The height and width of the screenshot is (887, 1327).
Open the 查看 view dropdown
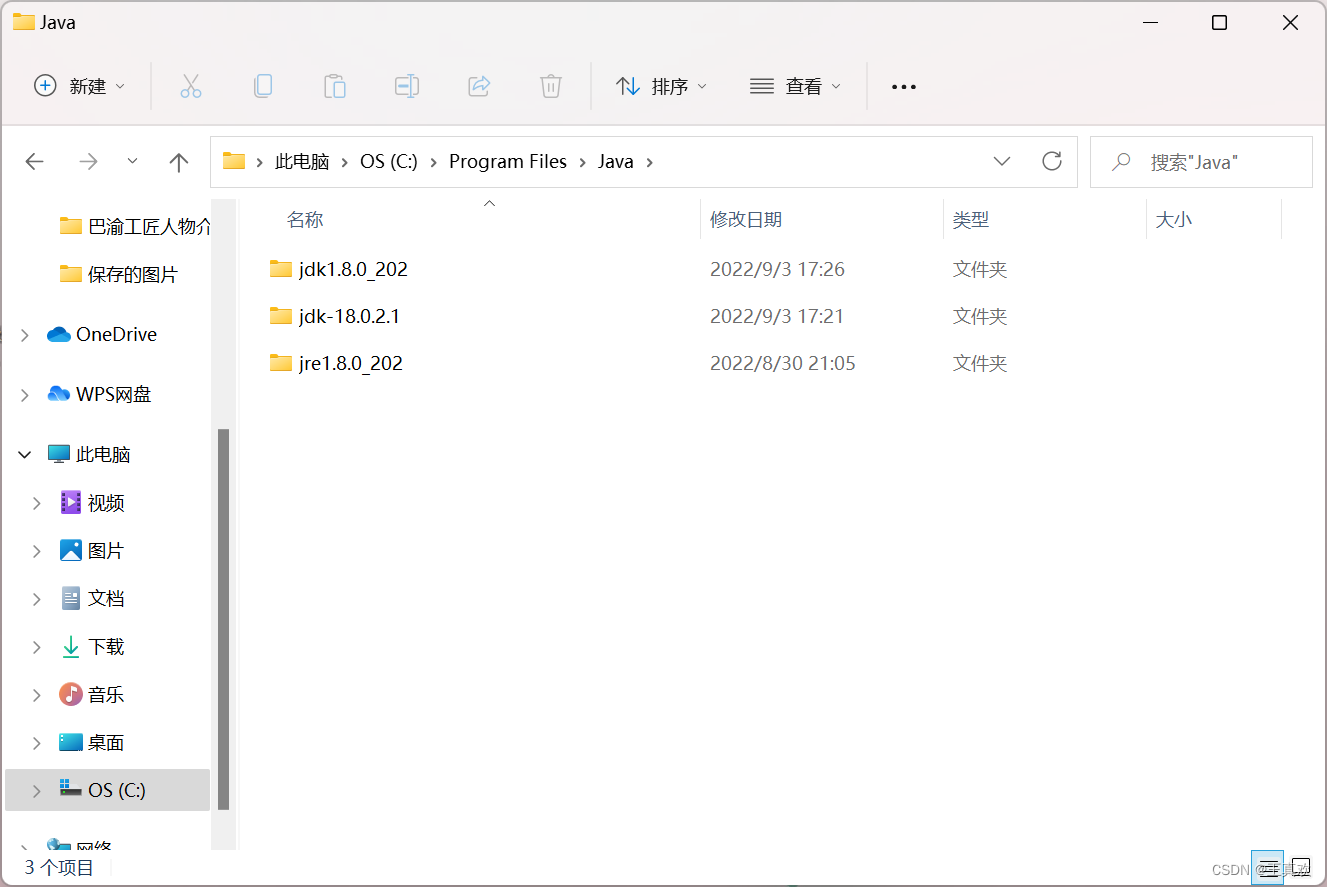click(x=795, y=87)
